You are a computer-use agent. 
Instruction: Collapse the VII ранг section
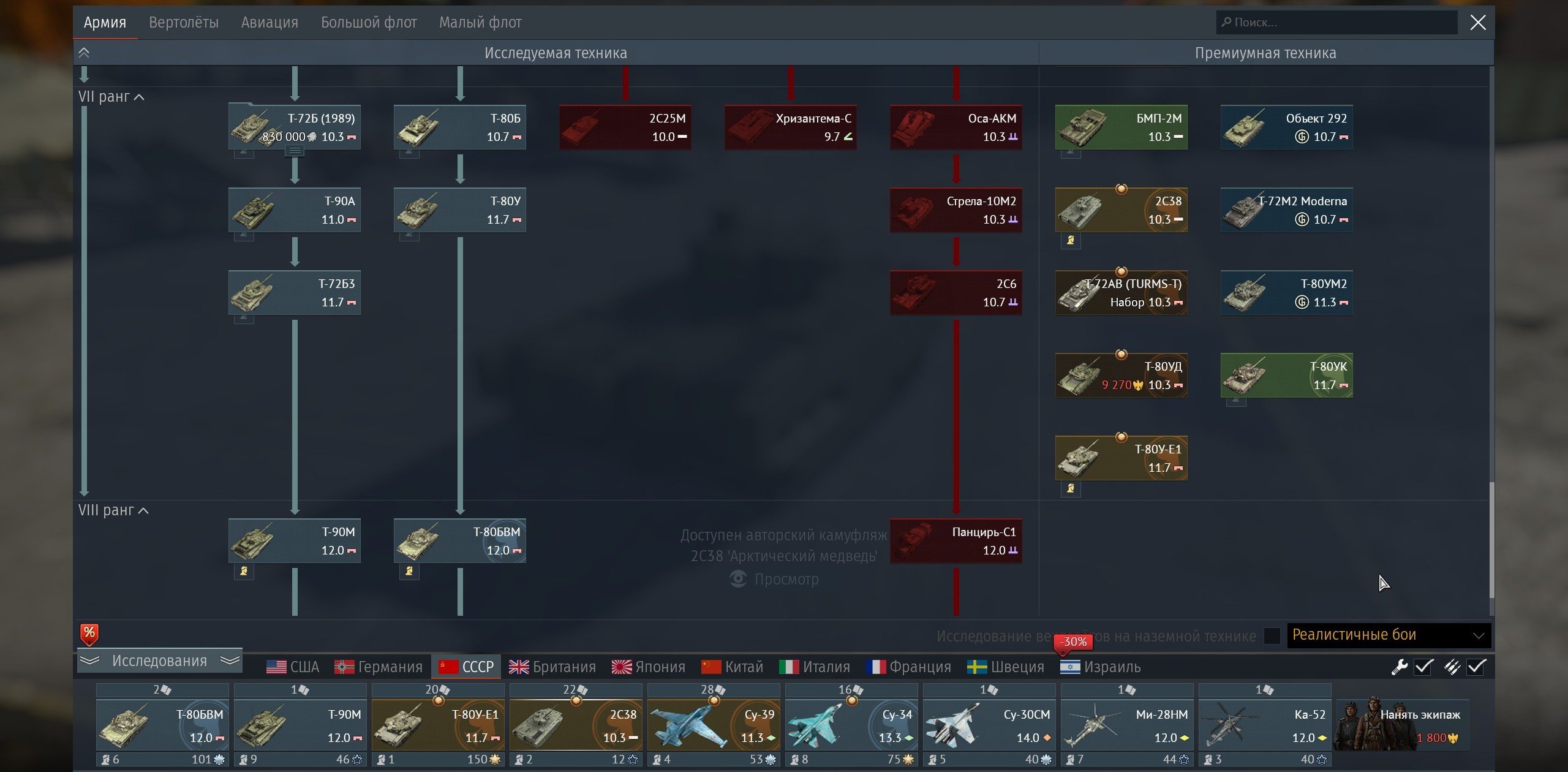pos(111,97)
